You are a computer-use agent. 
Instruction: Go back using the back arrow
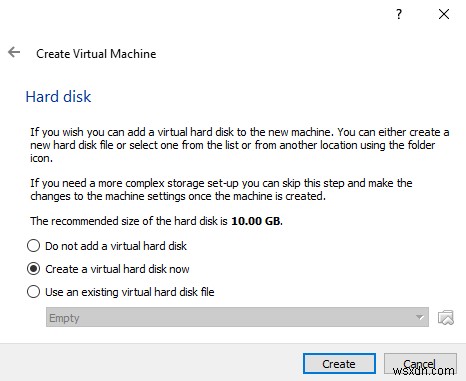click(14, 52)
